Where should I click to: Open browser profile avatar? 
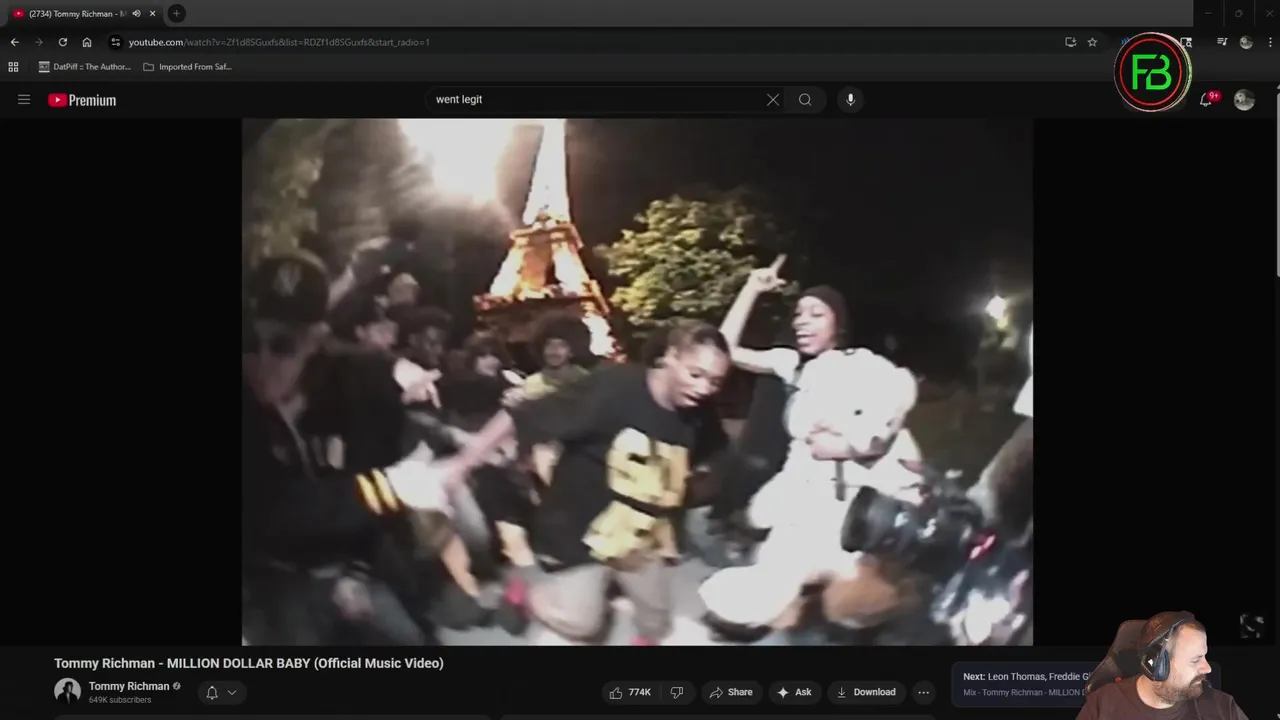[x=1246, y=42]
